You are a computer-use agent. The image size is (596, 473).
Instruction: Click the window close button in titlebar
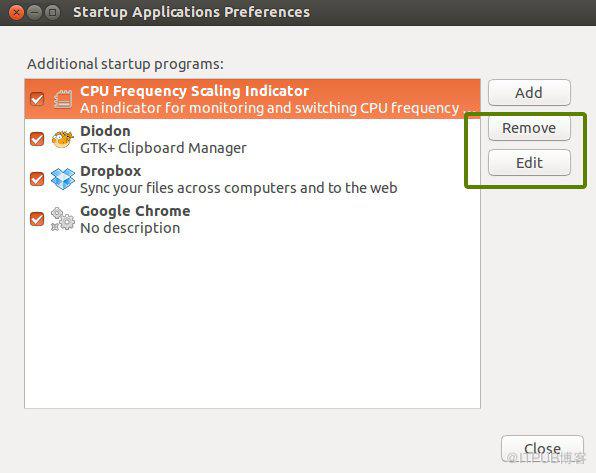pos(16,13)
